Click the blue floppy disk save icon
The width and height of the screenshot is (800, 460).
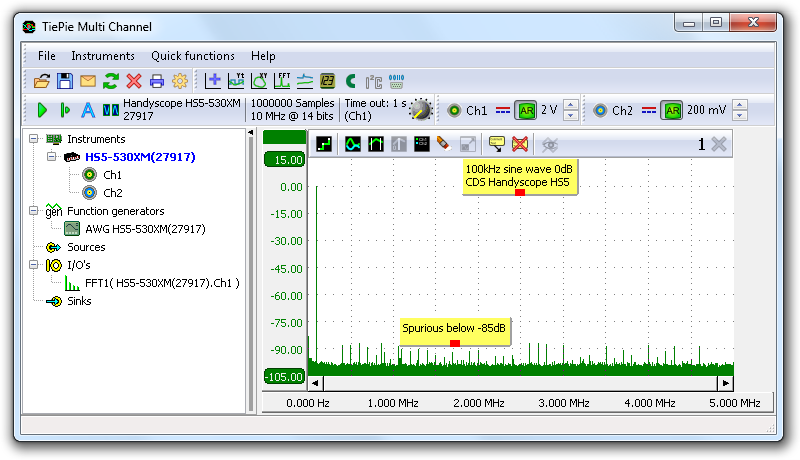tap(64, 81)
